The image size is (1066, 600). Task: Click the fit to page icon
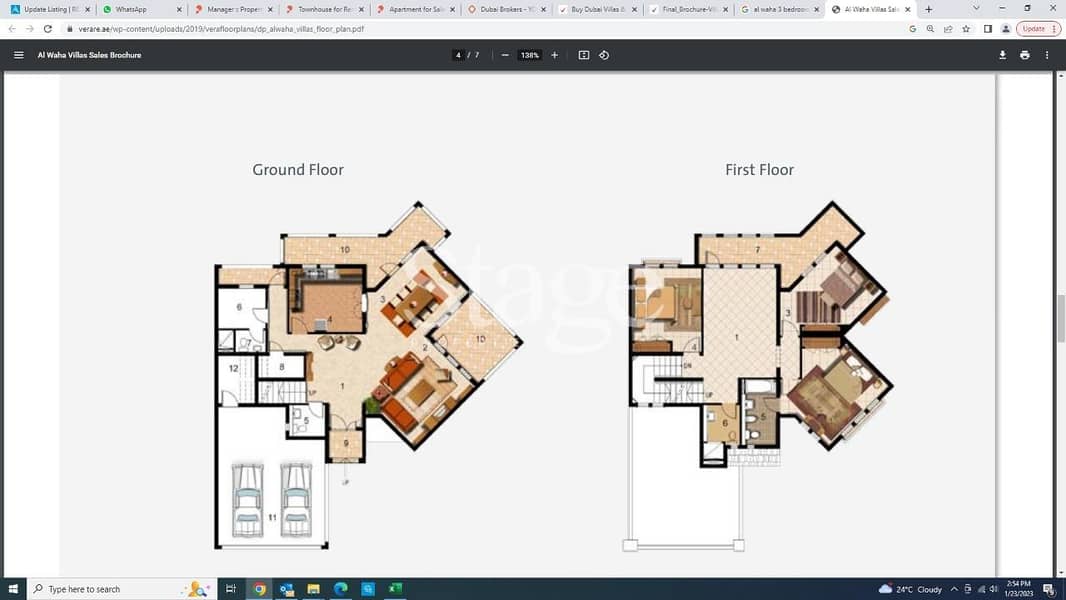(x=584, y=55)
